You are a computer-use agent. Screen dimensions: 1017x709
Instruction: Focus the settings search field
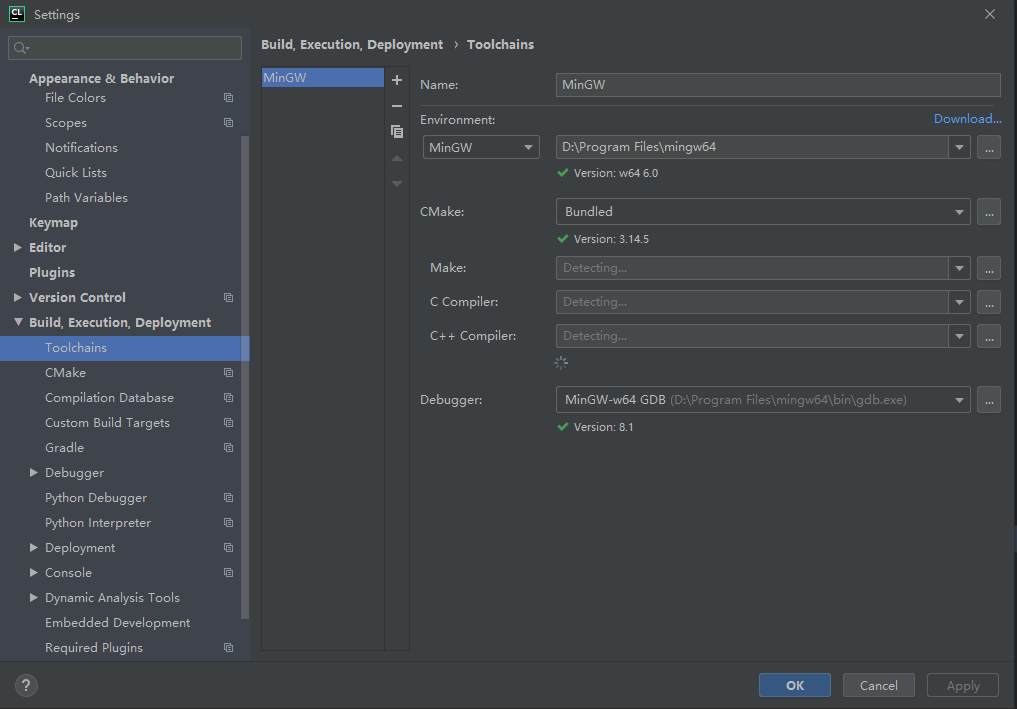[125, 48]
